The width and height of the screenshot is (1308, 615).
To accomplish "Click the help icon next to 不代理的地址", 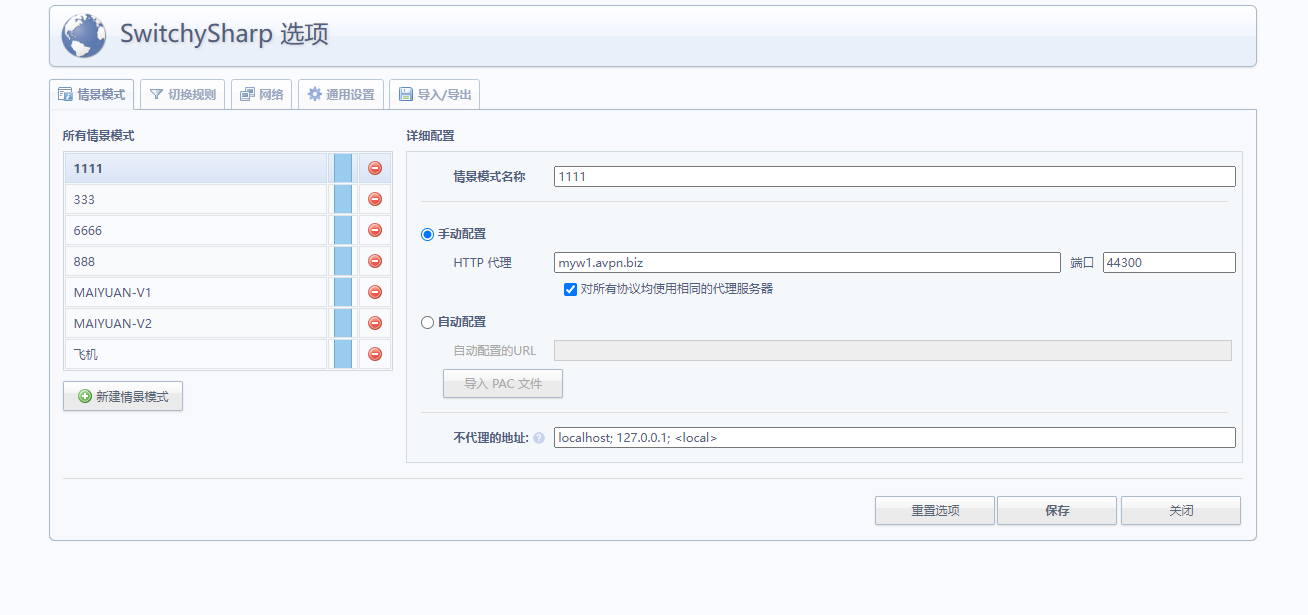I will click(539, 438).
